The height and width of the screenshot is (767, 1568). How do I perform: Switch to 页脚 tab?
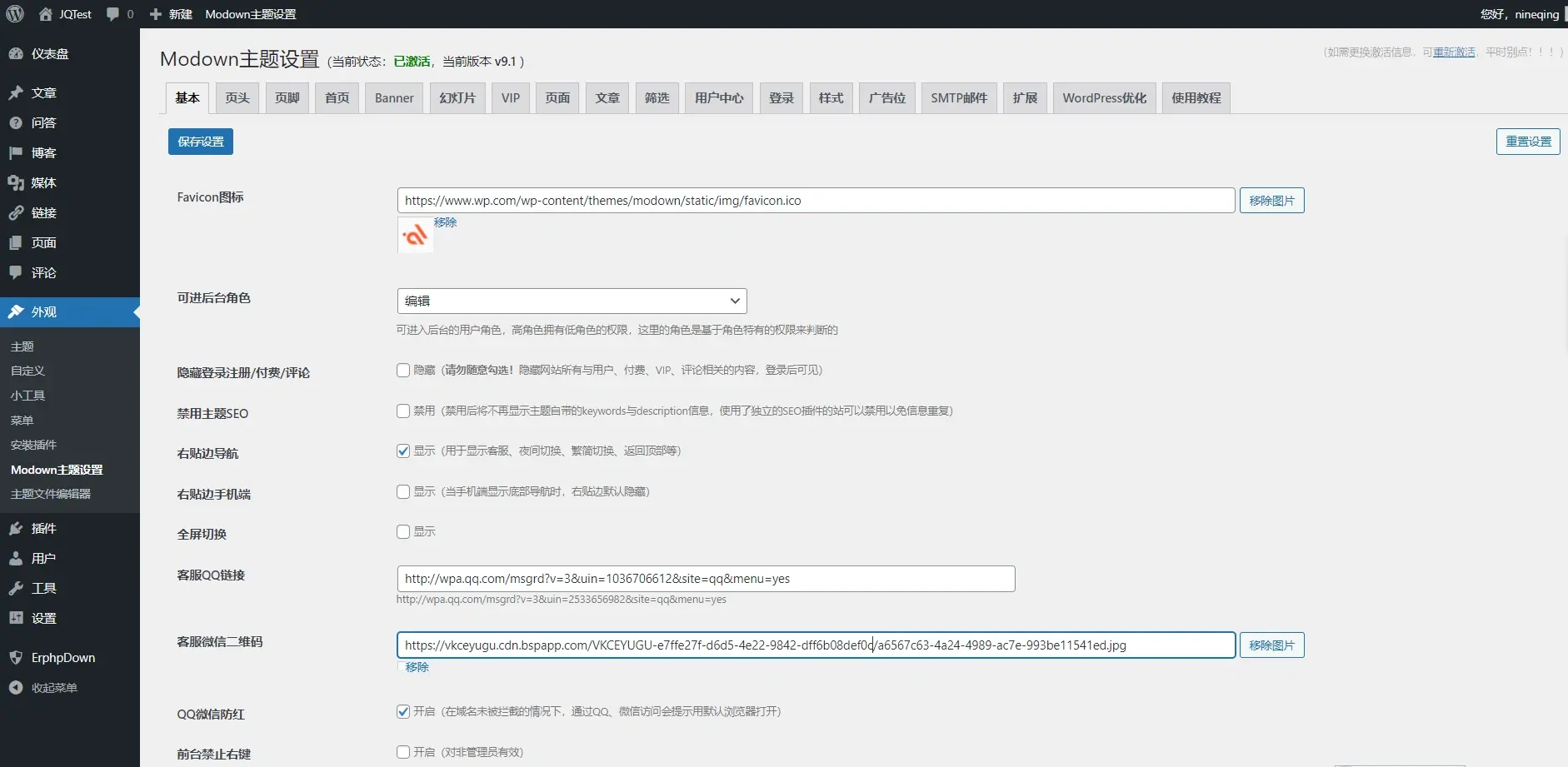(287, 97)
